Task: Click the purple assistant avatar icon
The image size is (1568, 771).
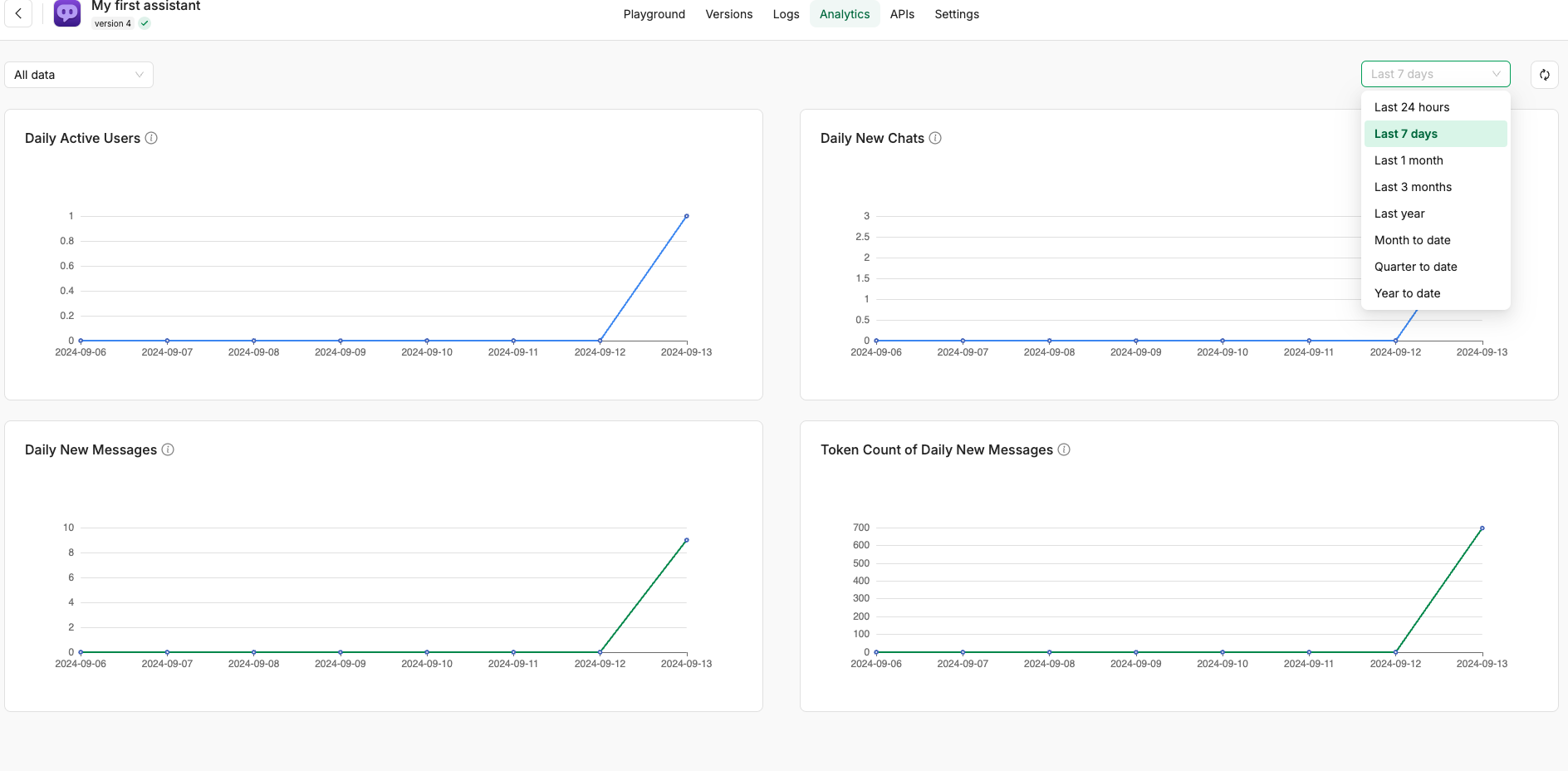Action: click(67, 13)
